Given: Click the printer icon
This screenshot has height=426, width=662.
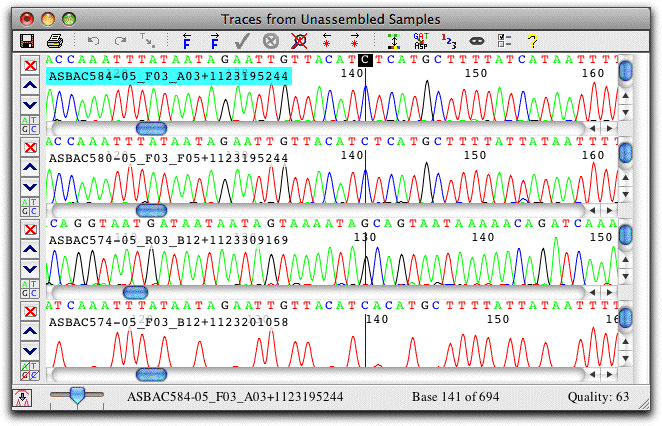Looking at the screenshot, I should (x=55, y=41).
